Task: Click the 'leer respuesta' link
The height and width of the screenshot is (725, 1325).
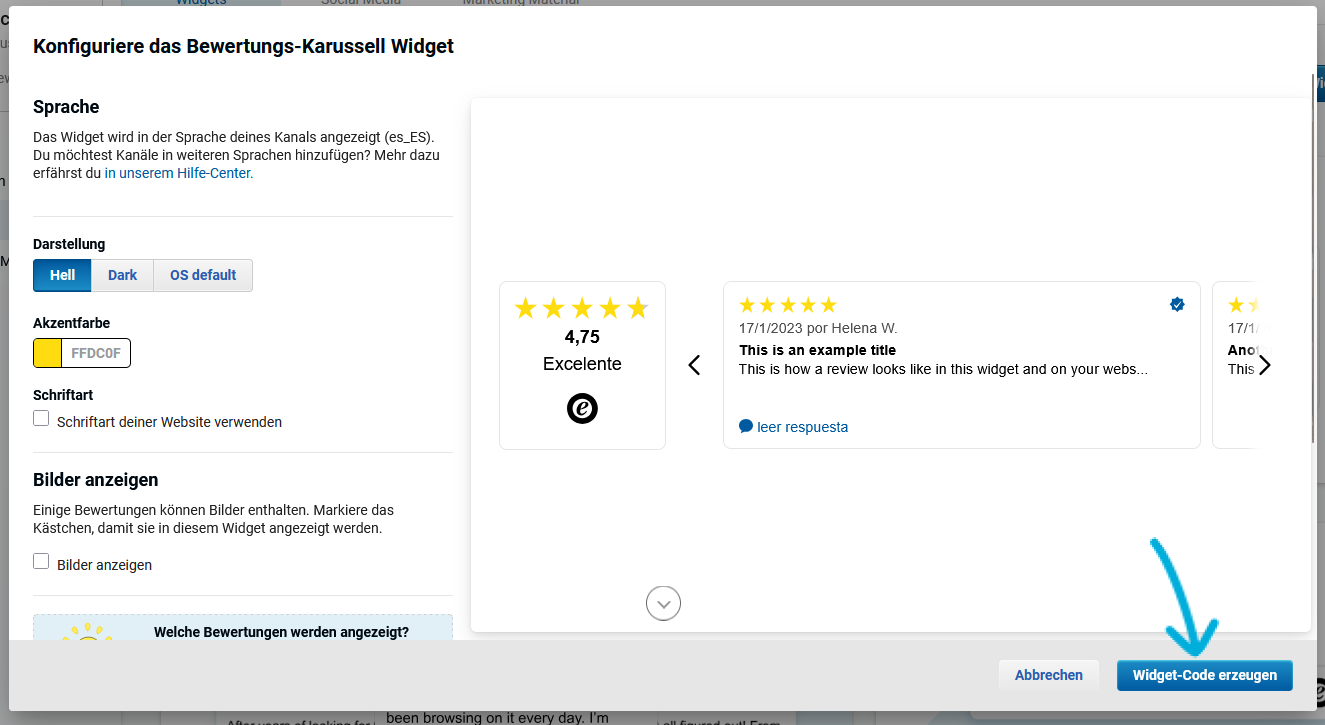Action: click(802, 427)
